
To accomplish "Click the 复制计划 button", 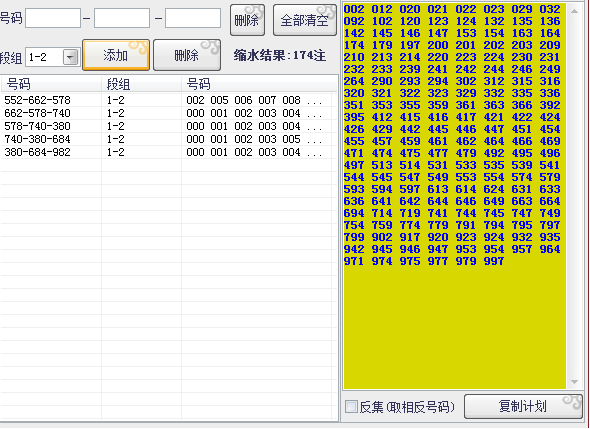I will [523, 406].
